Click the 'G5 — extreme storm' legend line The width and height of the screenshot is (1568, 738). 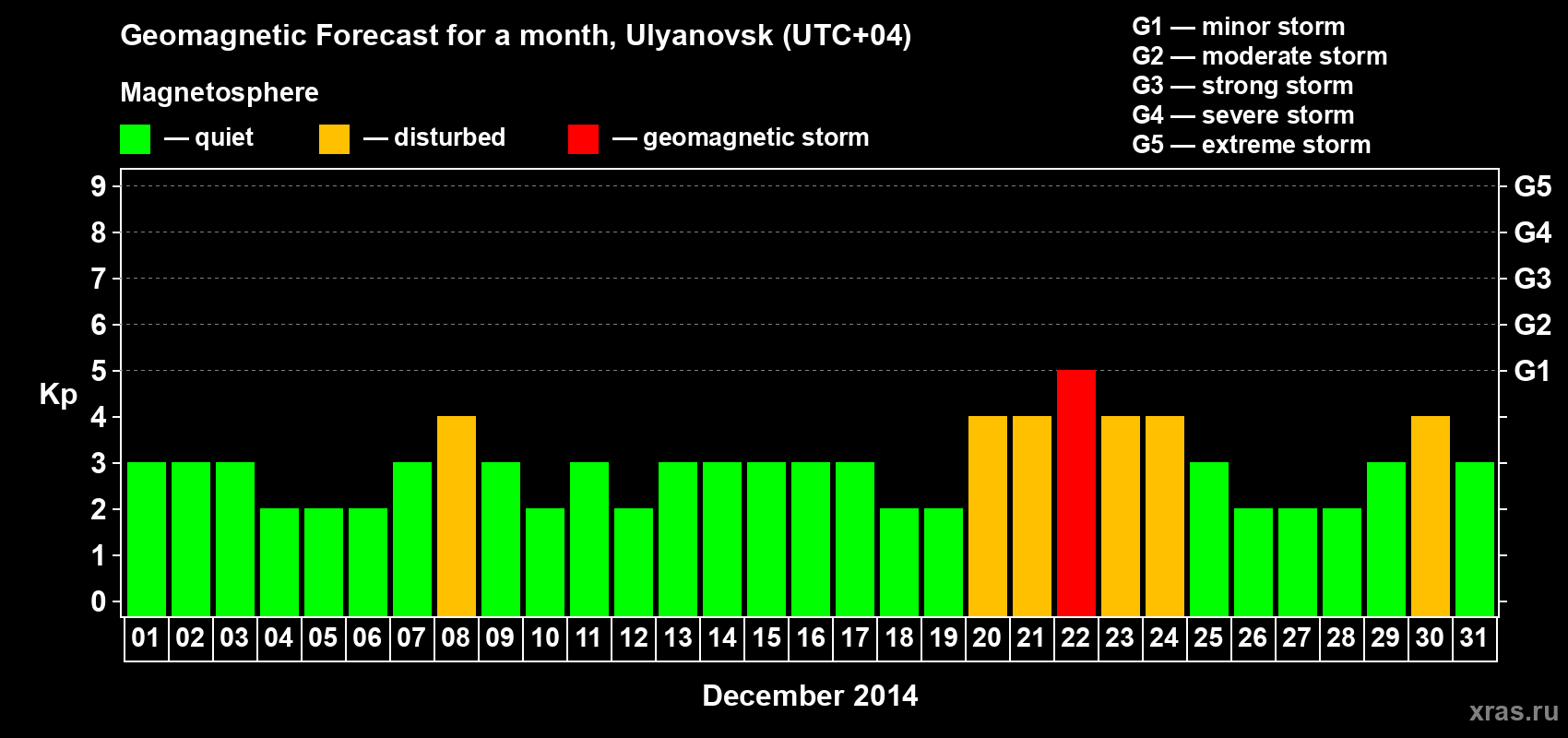click(1252, 145)
